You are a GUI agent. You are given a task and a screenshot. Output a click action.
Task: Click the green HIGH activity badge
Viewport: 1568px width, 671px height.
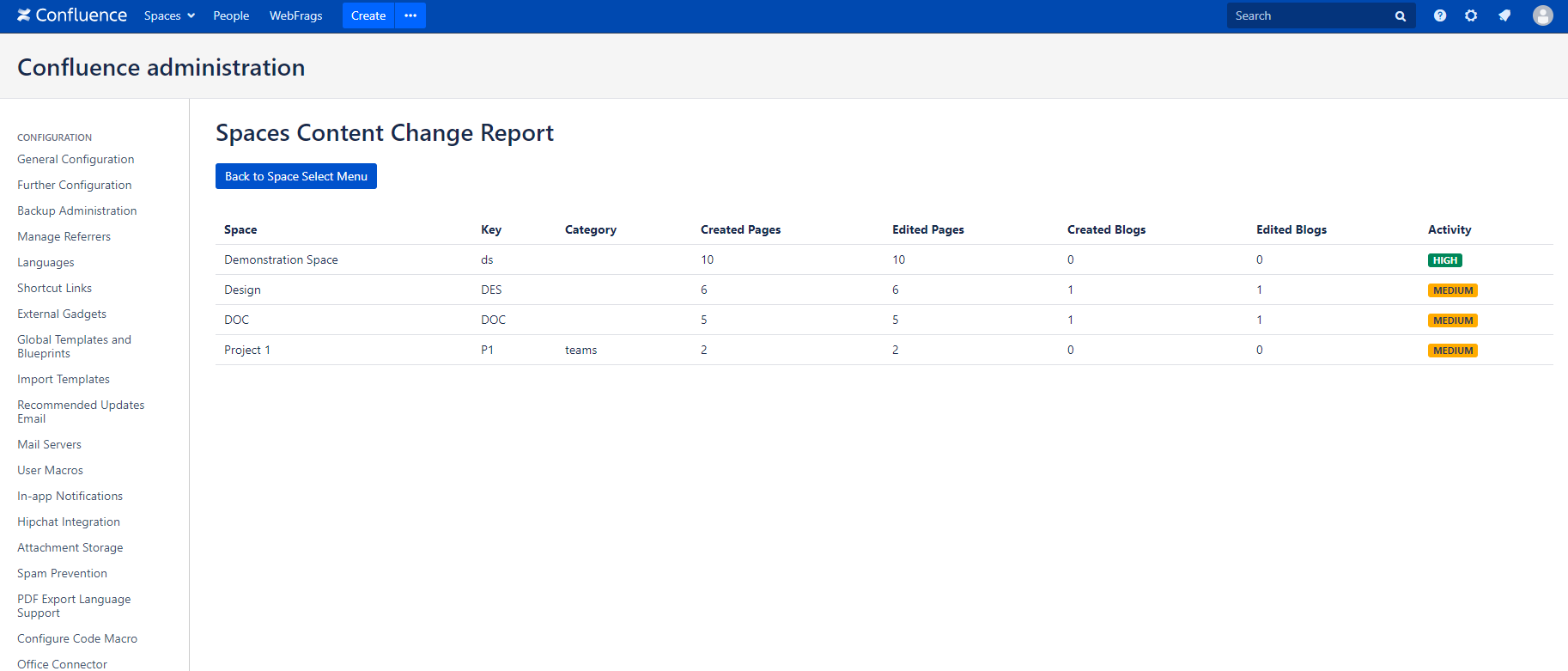tap(1445, 260)
